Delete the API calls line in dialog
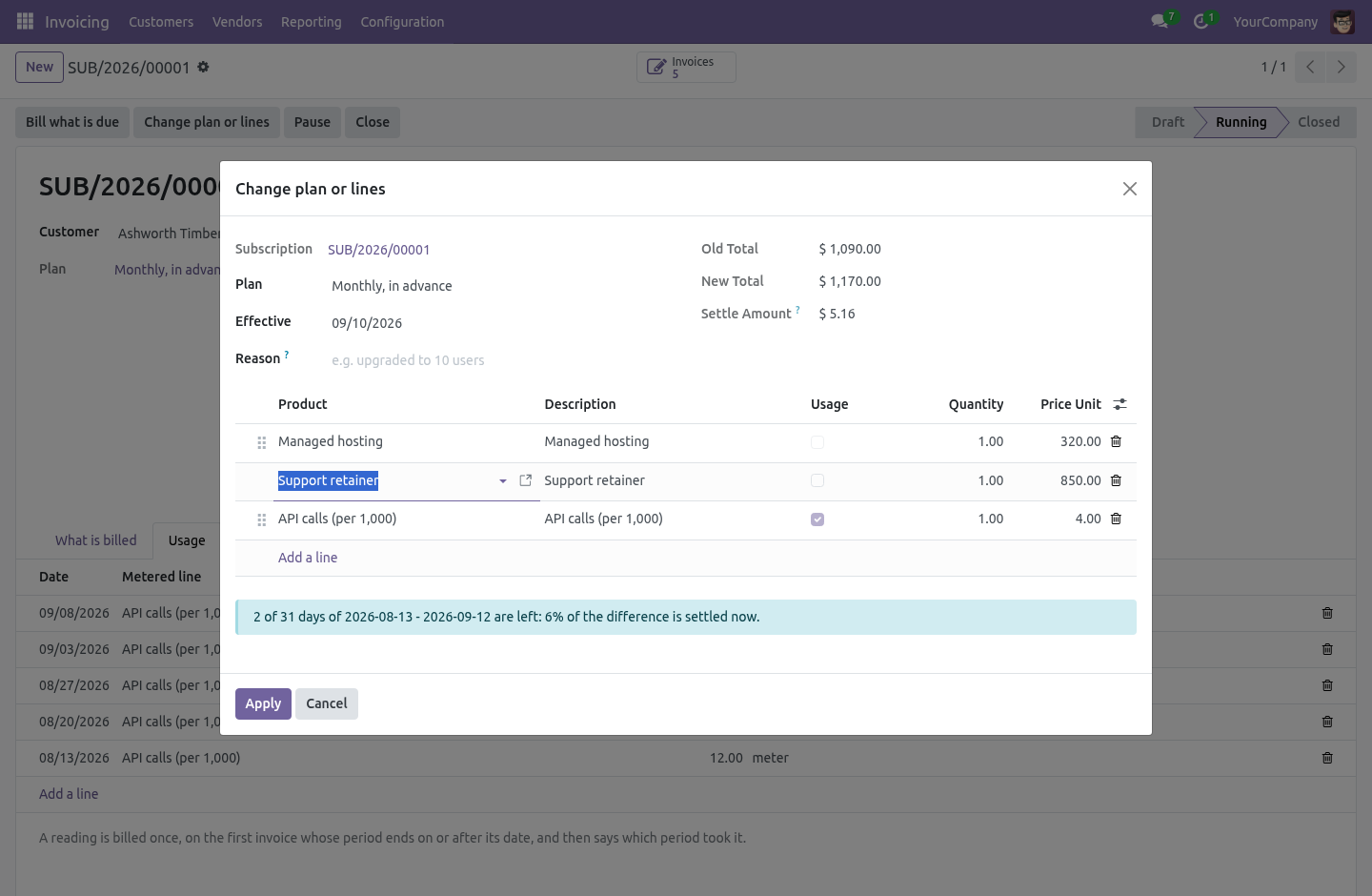Image resolution: width=1372 pixels, height=896 pixels. [1117, 519]
